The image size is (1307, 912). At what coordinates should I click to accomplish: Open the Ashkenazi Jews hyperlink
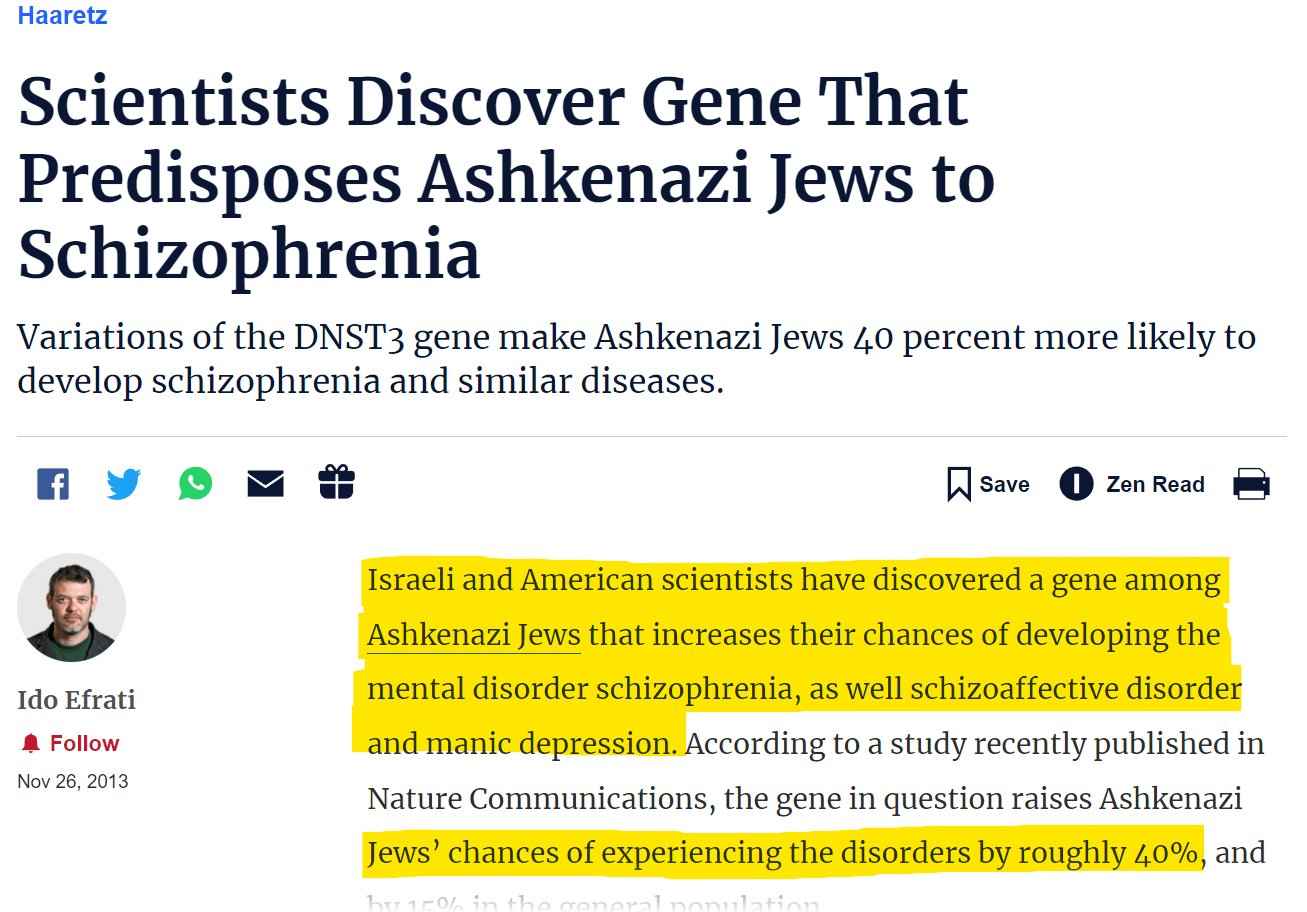coord(473,635)
